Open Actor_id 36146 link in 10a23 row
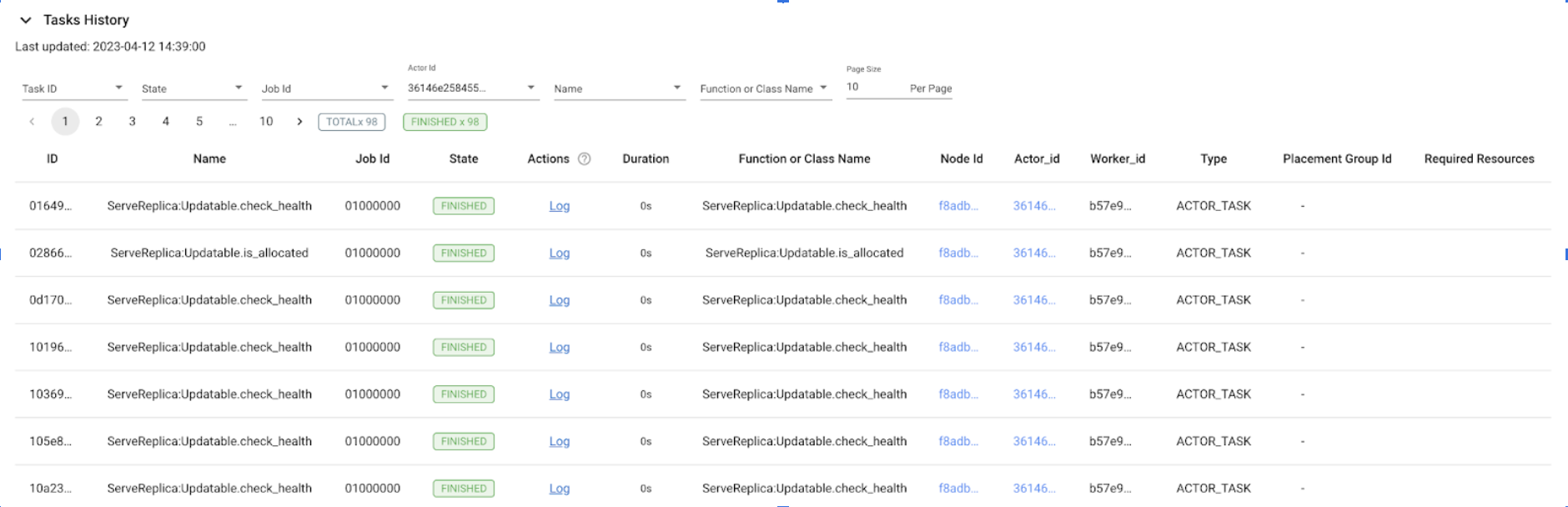1568x507 pixels. coord(1034,489)
